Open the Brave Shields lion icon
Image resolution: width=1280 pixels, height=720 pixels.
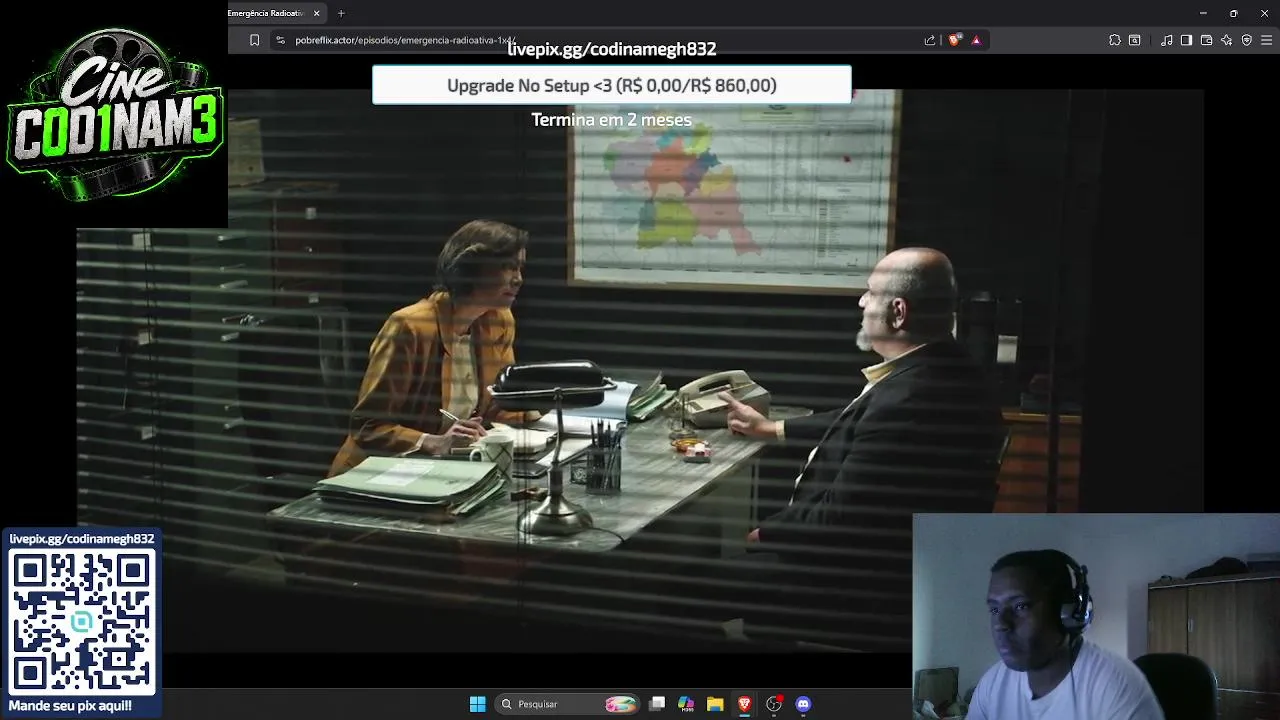(954, 40)
